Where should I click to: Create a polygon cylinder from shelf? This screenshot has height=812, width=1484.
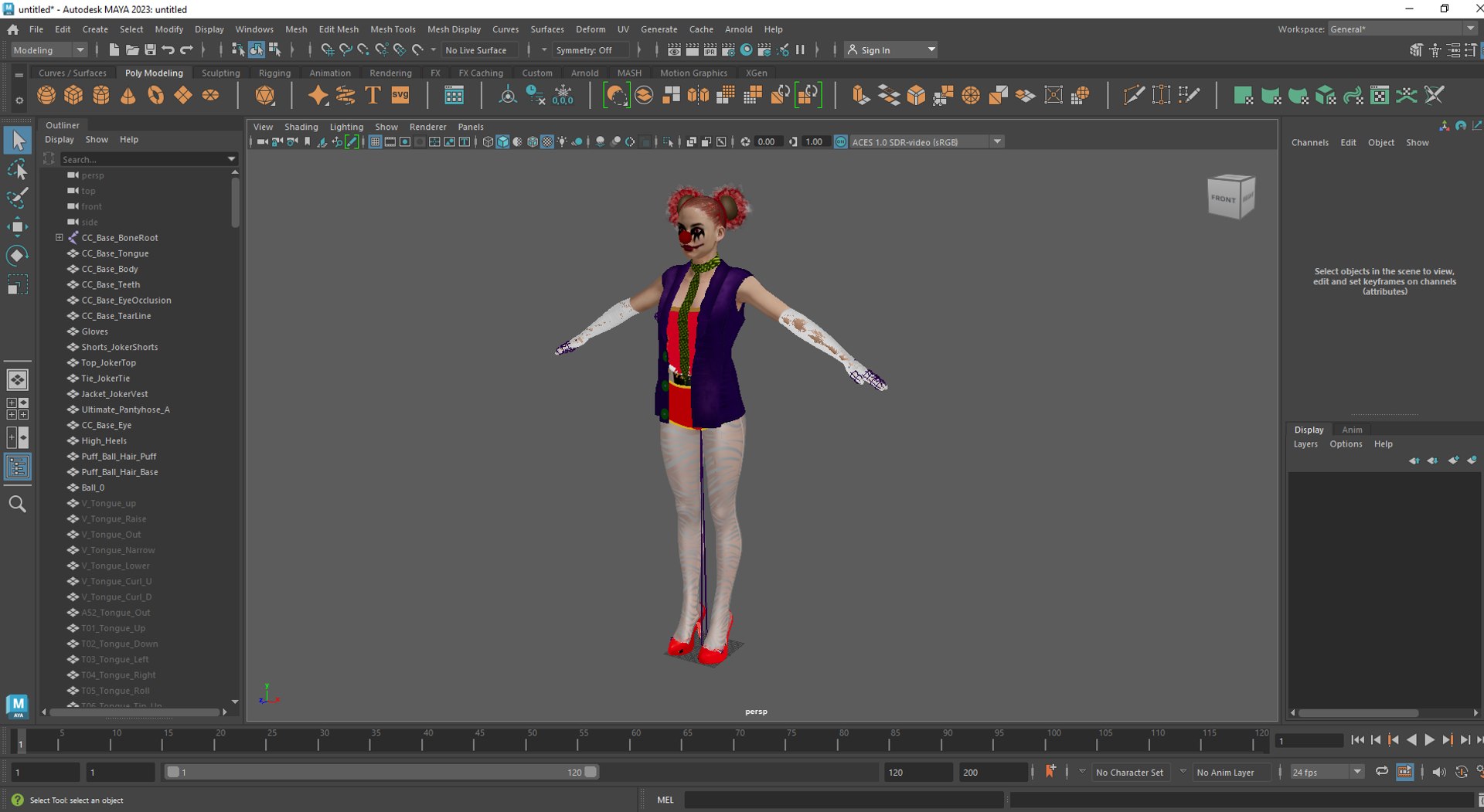(101, 95)
